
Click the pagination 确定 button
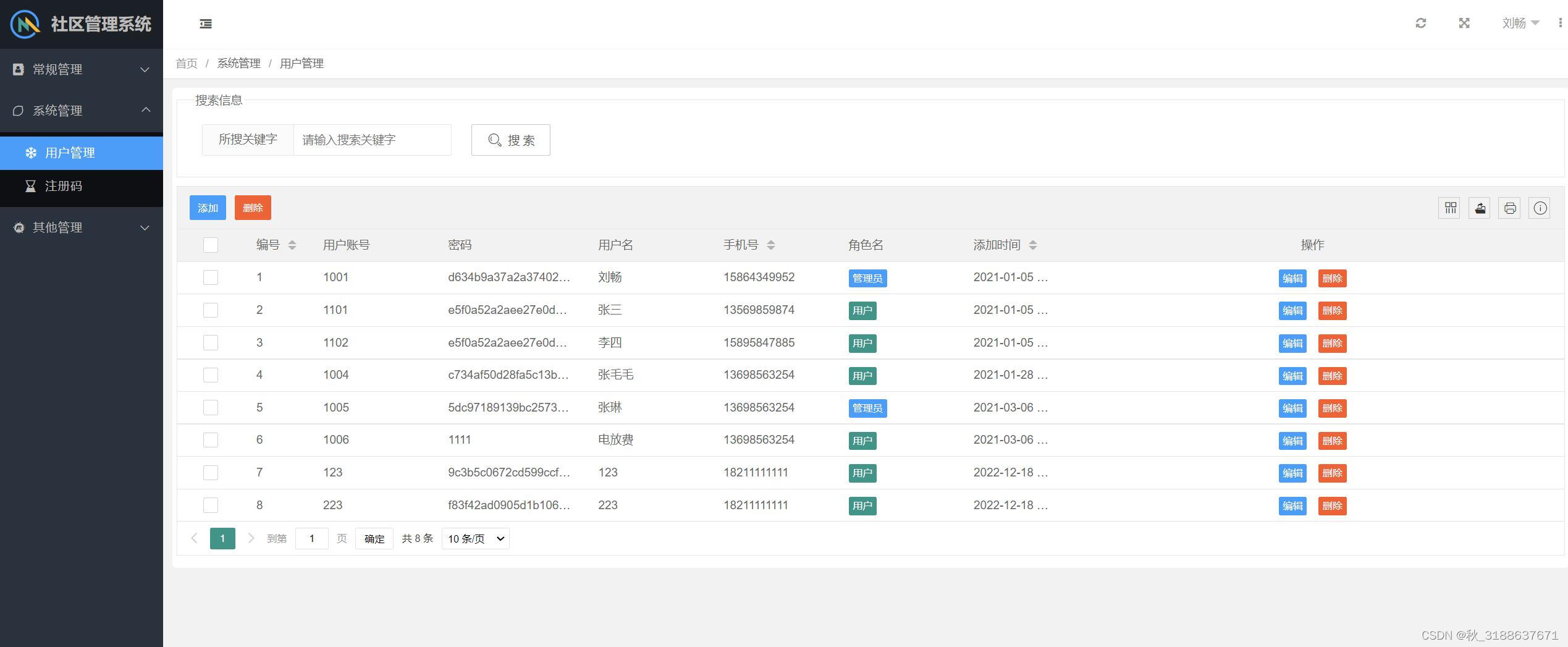click(374, 539)
